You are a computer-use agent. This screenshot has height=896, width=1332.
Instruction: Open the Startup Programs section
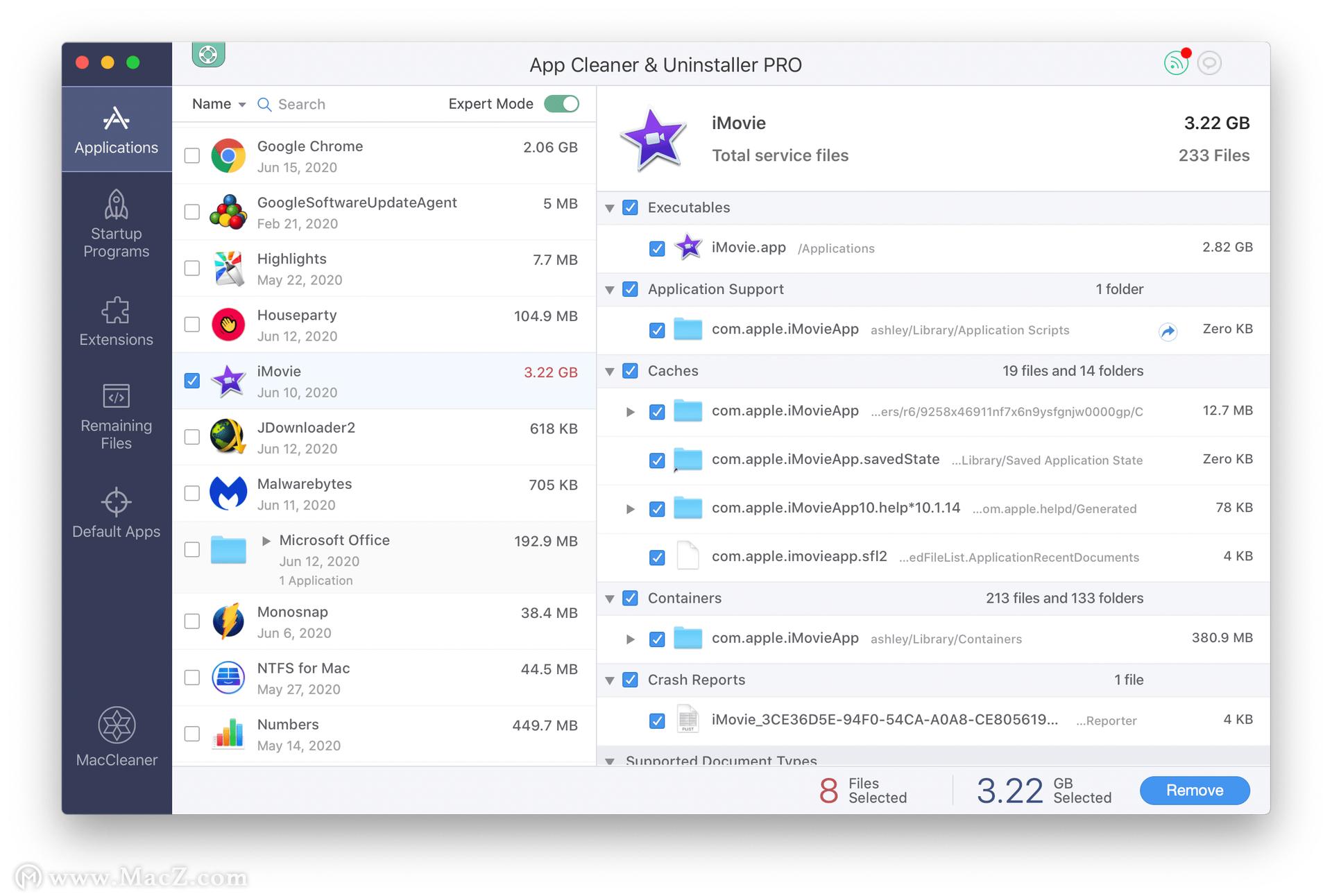pos(116,224)
